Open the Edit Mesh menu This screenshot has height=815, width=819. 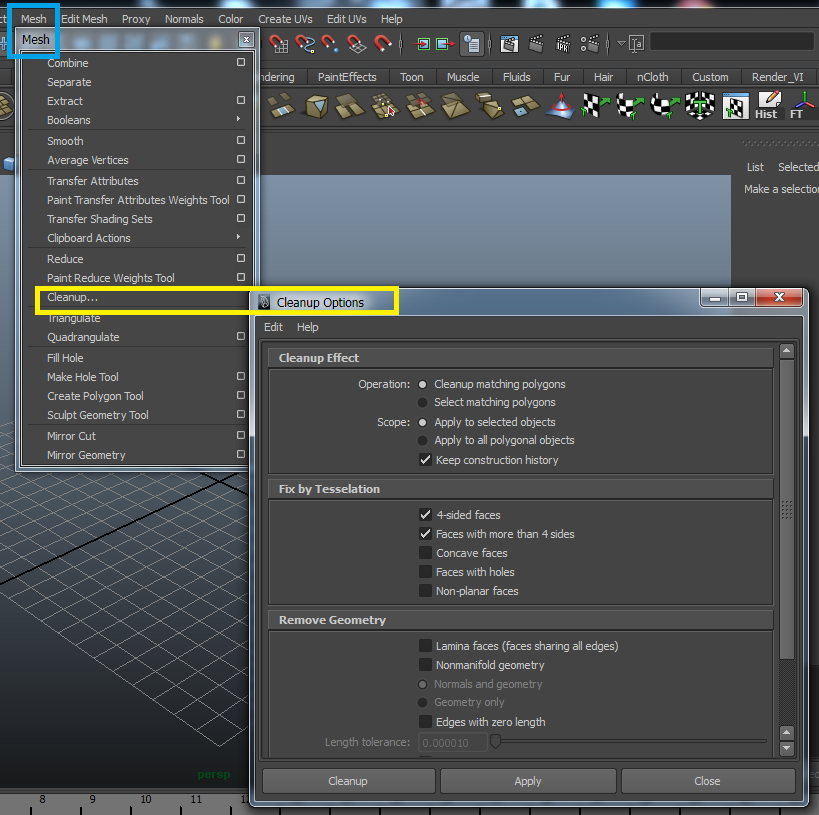[x=84, y=19]
